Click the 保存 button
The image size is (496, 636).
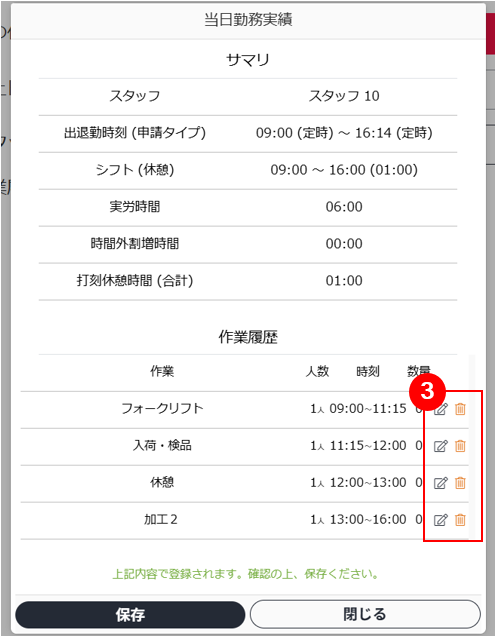coord(130,615)
